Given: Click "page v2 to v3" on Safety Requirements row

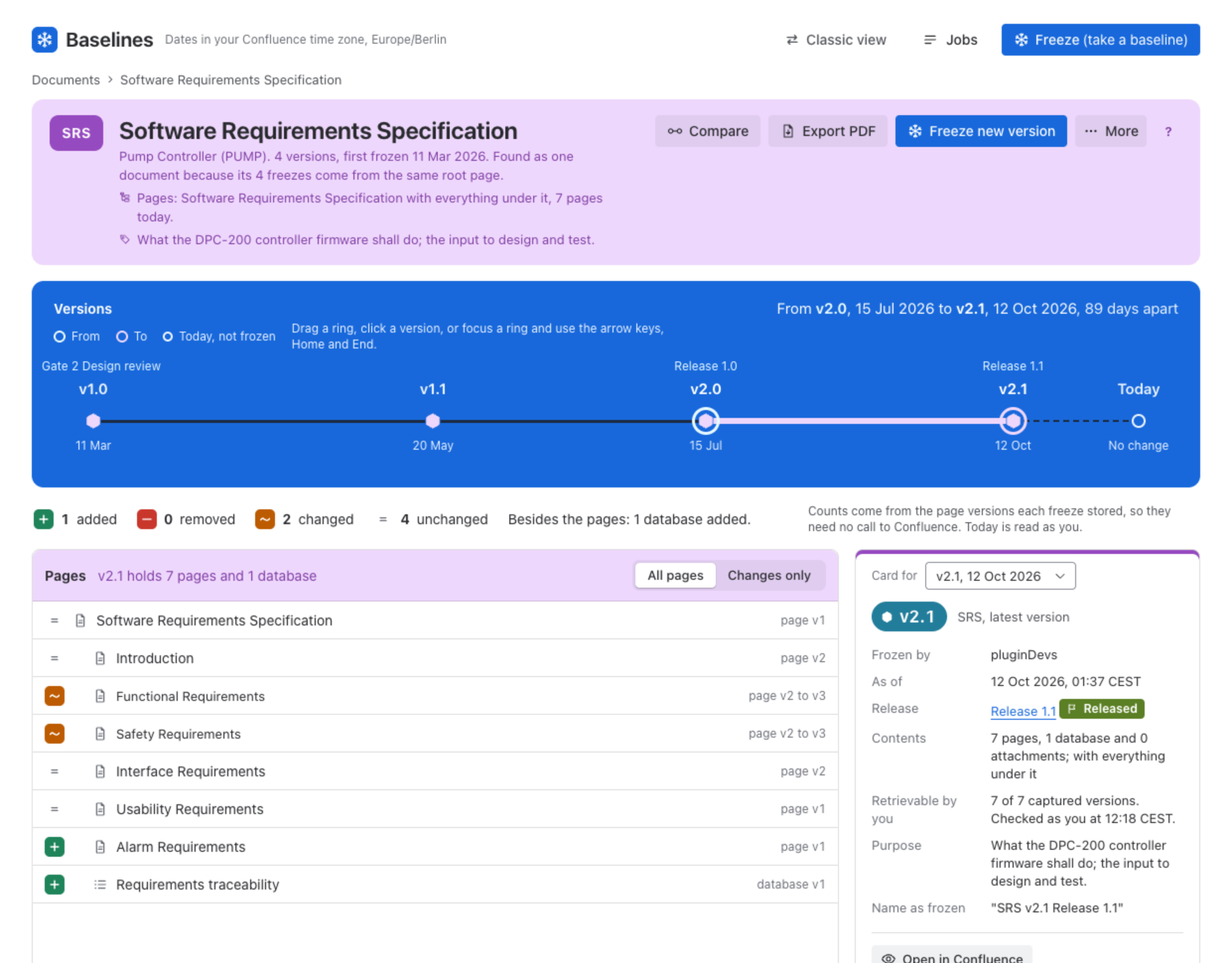Looking at the screenshot, I should (787, 733).
